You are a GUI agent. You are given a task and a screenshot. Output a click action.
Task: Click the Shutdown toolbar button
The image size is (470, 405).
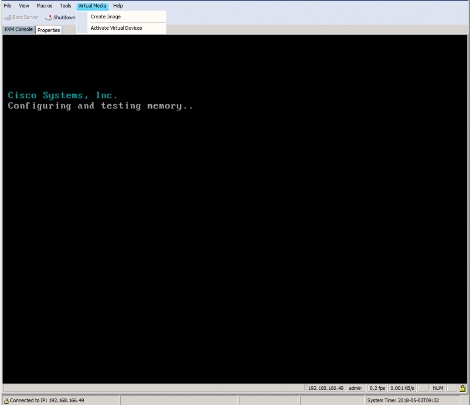click(x=60, y=17)
